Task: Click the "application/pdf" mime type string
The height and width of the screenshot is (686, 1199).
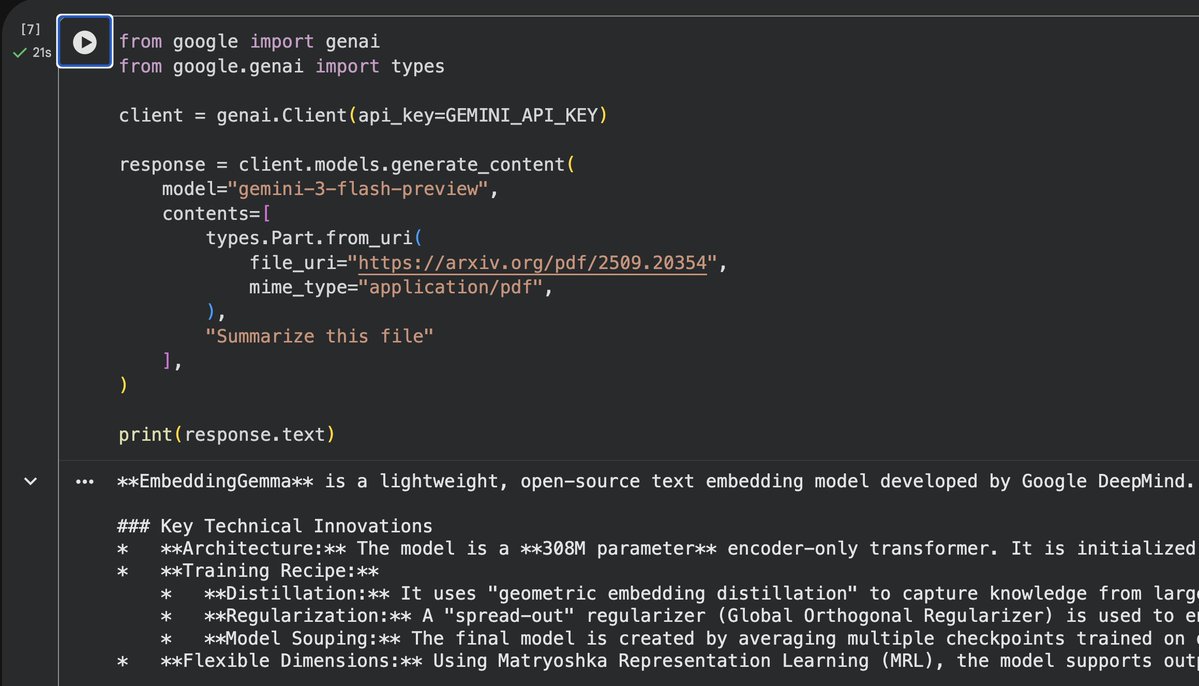Action: (450, 288)
